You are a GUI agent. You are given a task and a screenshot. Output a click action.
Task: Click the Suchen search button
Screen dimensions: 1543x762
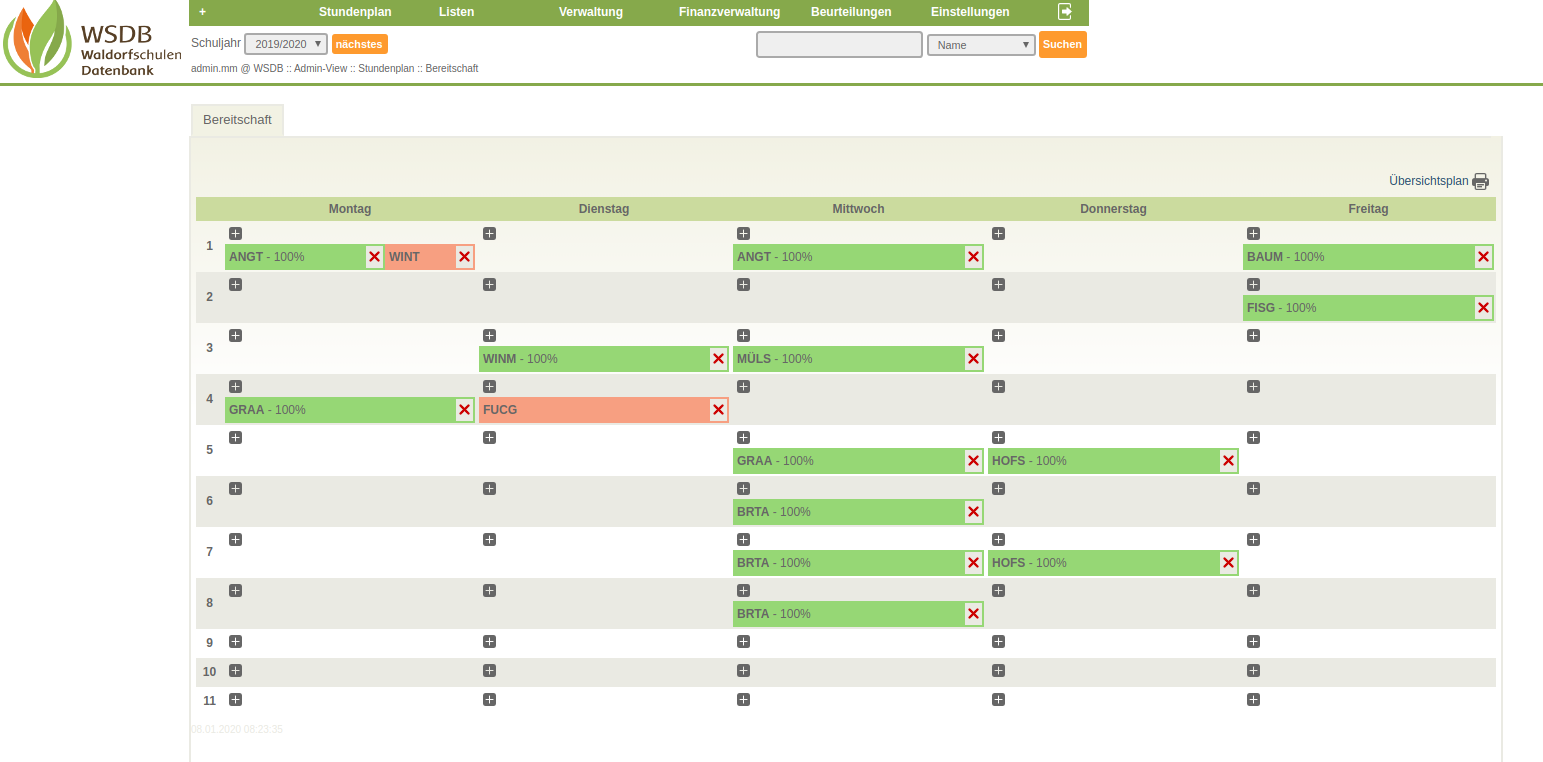1062,44
